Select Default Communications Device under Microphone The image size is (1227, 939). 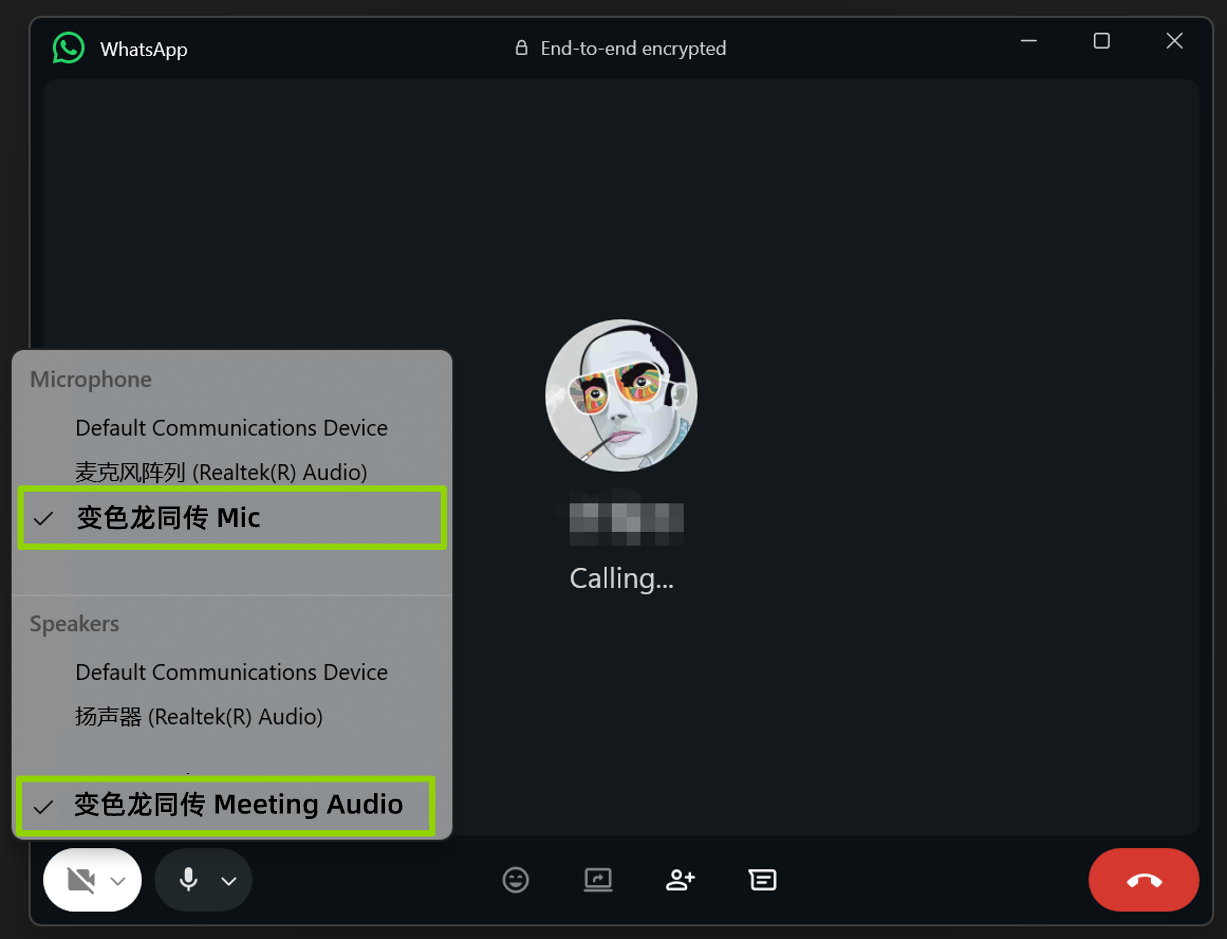tap(231, 428)
